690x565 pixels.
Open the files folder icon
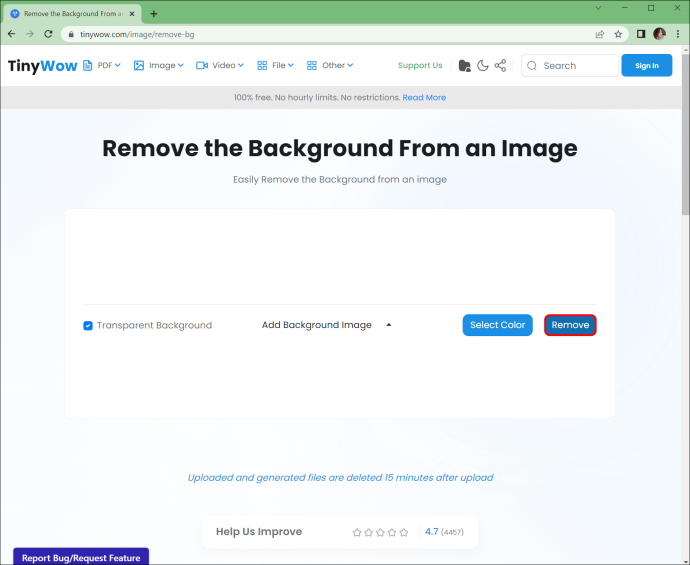click(x=464, y=66)
